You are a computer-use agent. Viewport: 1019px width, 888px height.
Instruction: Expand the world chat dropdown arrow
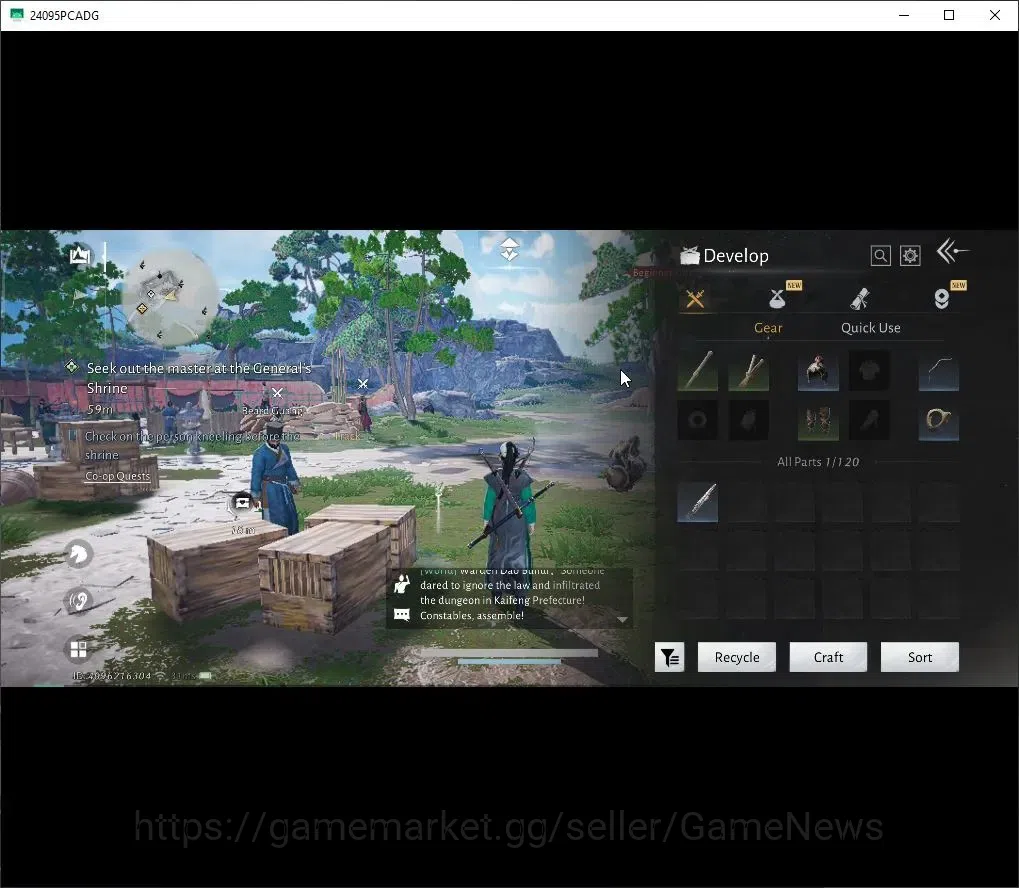[622, 620]
